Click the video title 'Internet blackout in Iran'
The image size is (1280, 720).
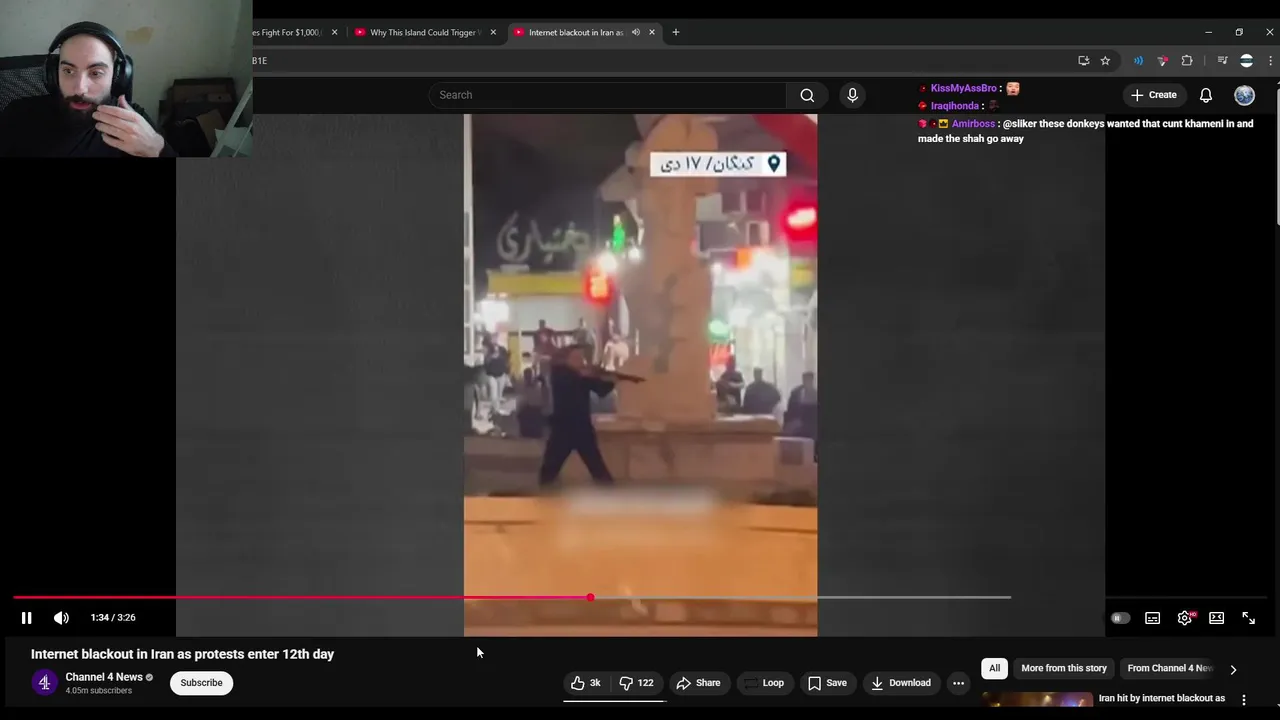pyautogui.click(x=182, y=654)
